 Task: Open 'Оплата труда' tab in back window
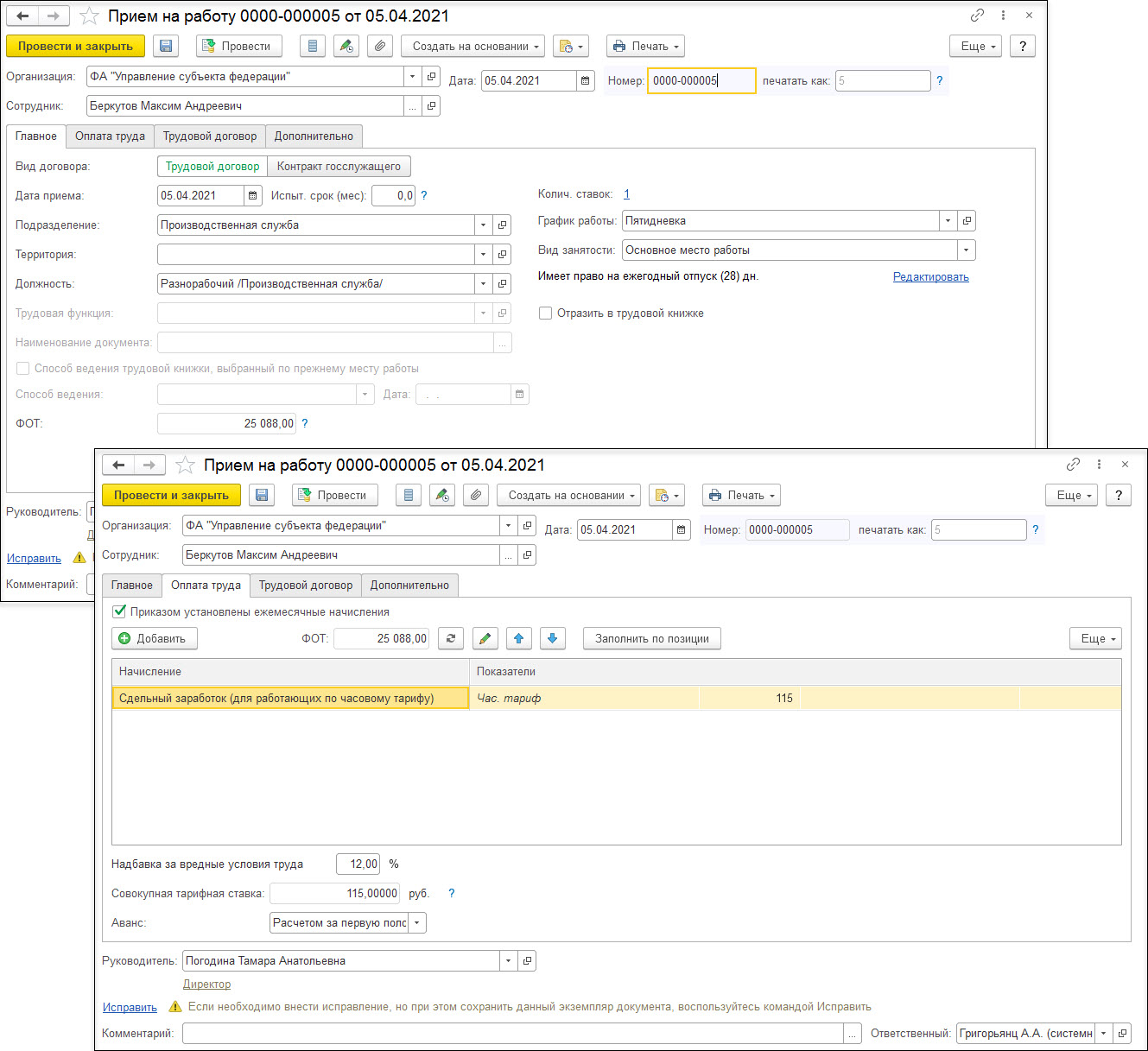(110, 136)
